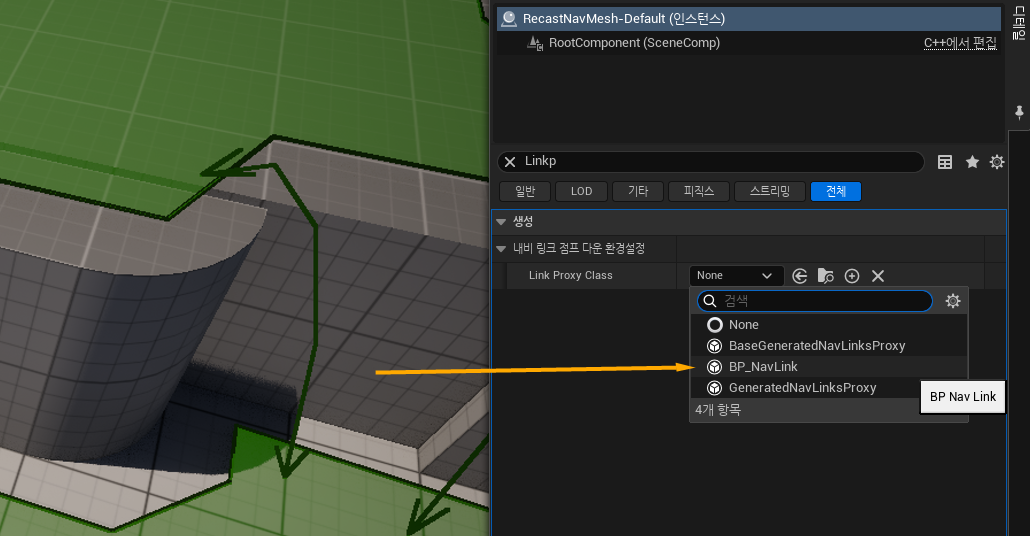The height and width of the screenshot is (536, 1030).
Task: Toggle property matrix table view icon
Action: (945, 162)
